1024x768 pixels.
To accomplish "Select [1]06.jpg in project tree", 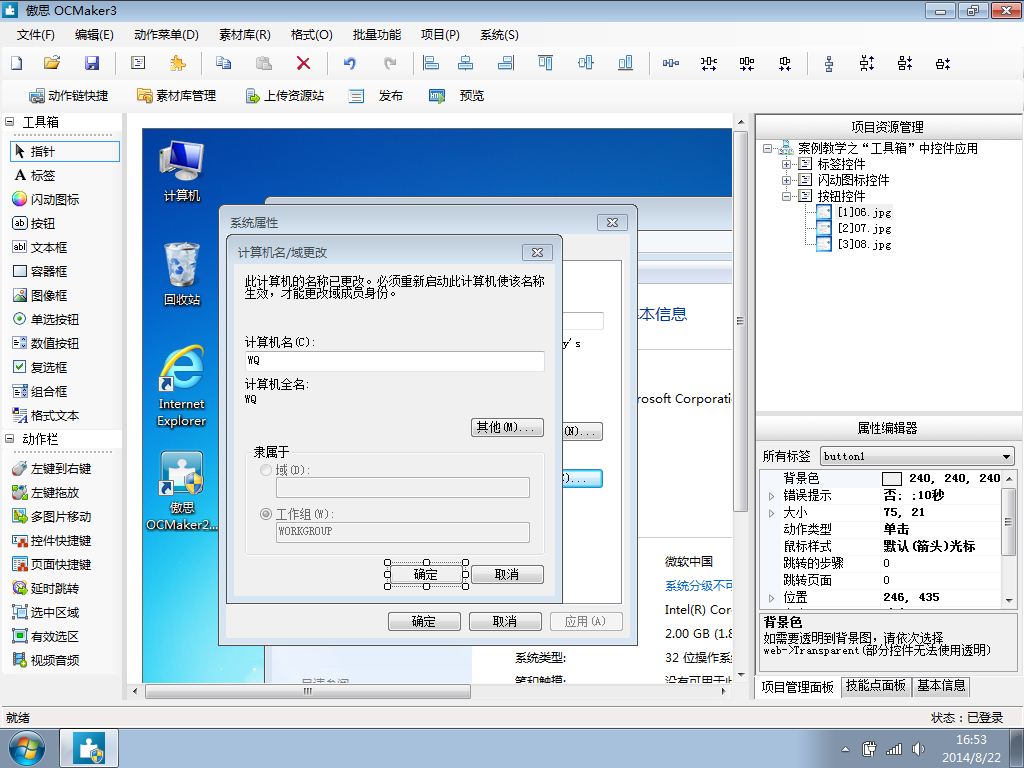I will point(864,212).
